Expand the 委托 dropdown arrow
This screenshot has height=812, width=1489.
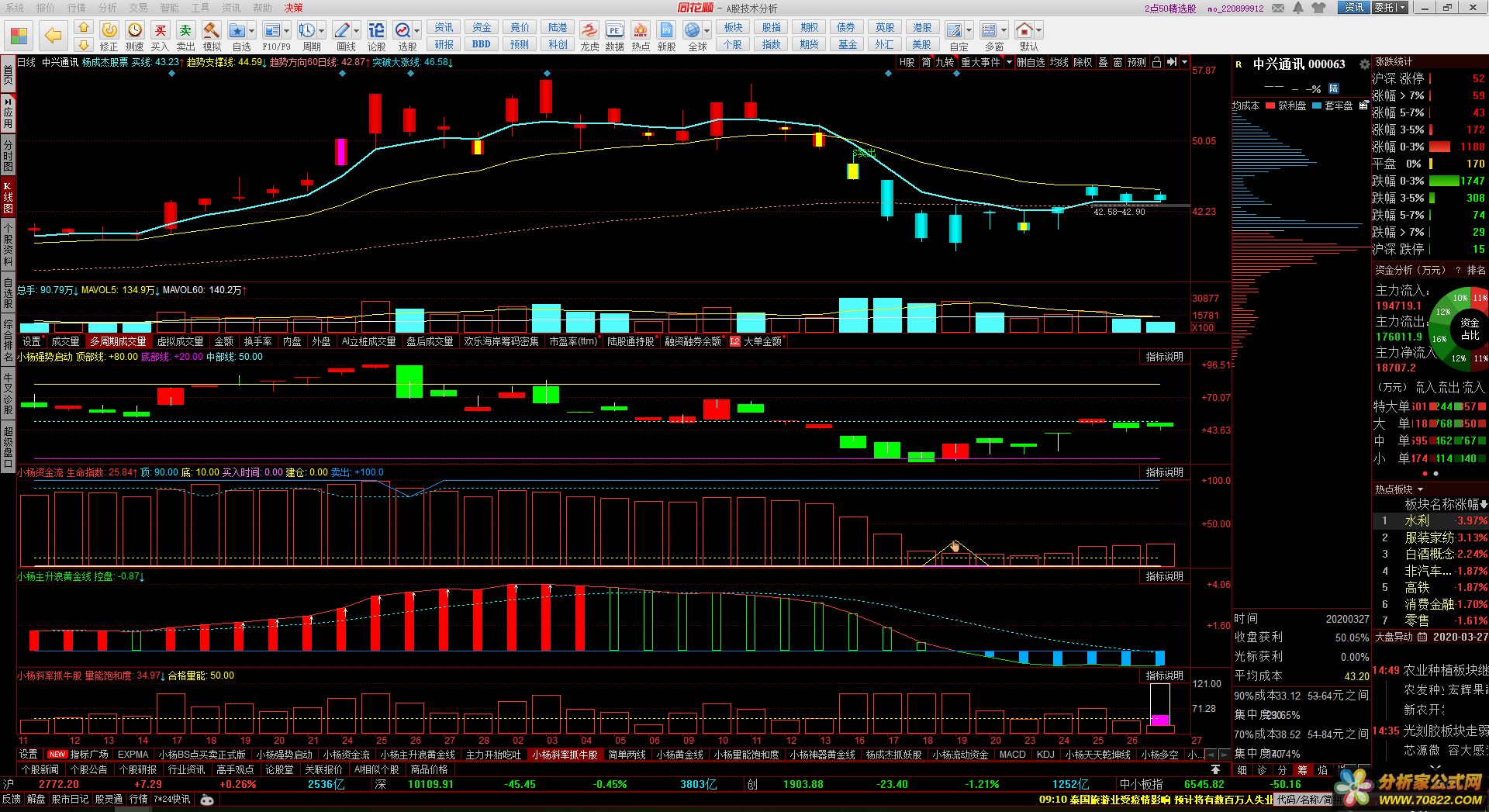tap(1401, 8)
